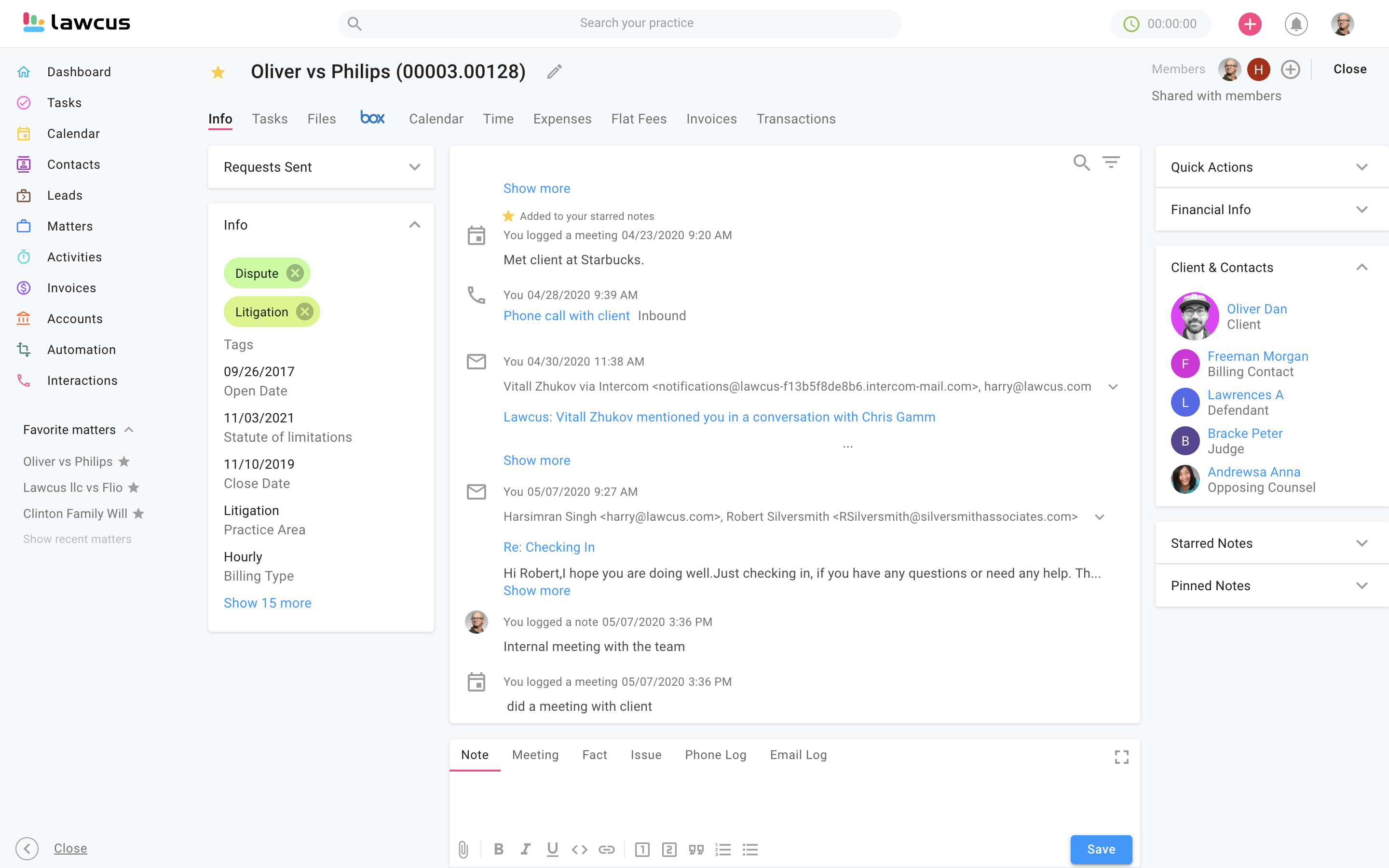Click the red plus quick-create button

click(x=1250, y=24)
